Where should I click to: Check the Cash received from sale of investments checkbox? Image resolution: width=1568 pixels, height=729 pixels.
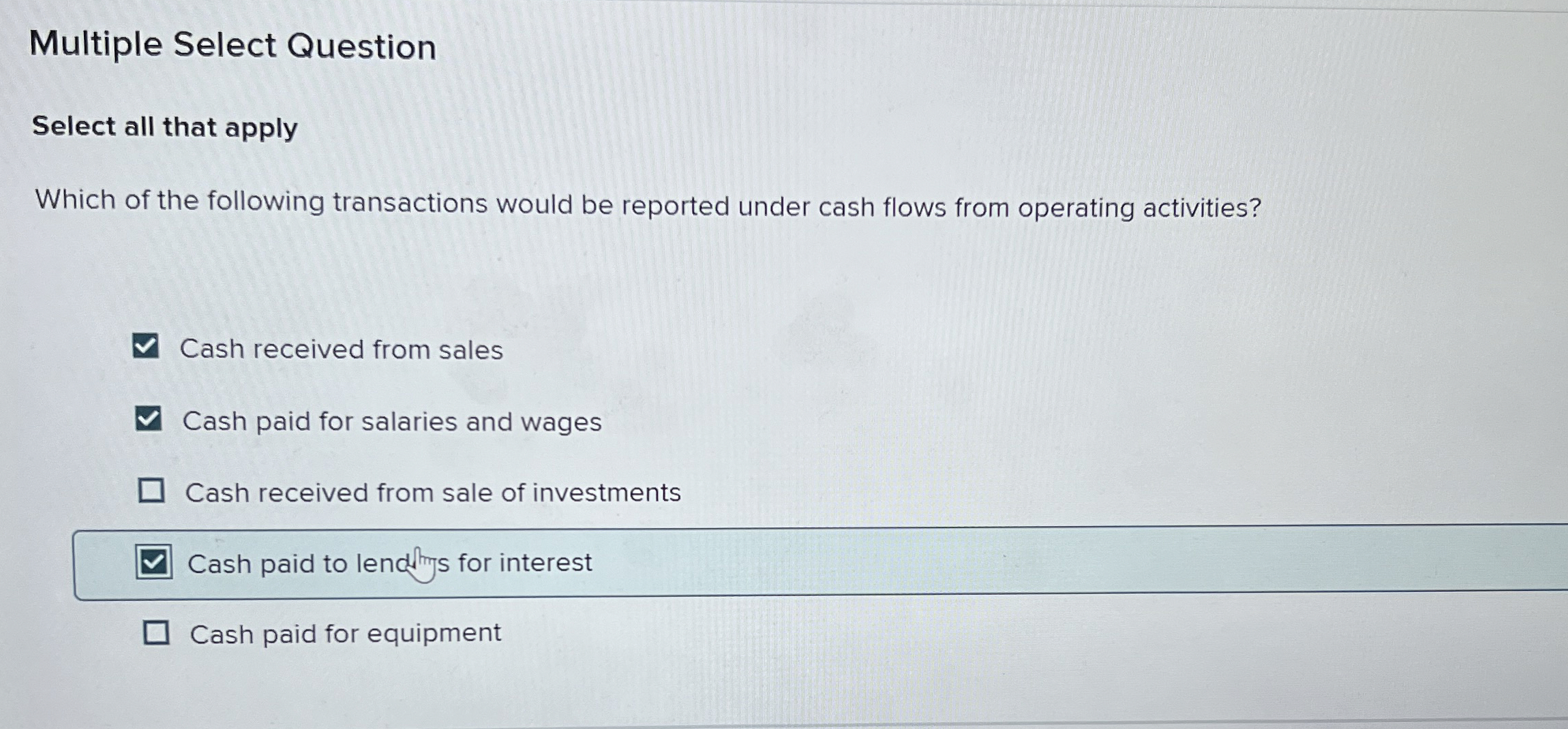(153, 491)
